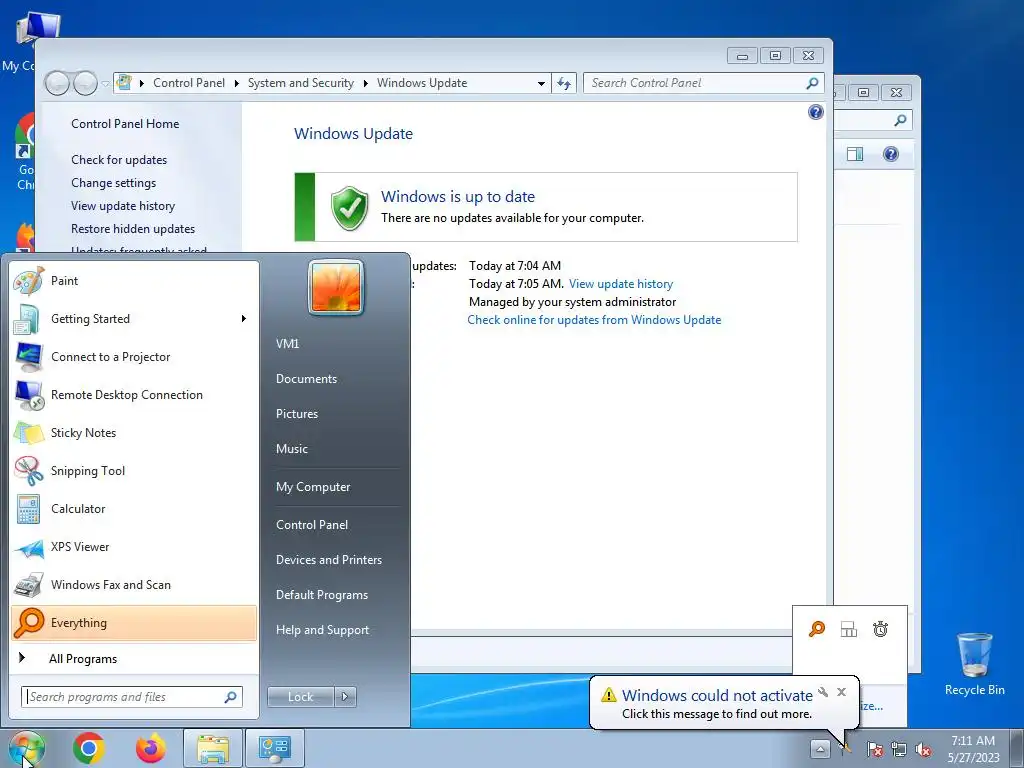Open Pictures from the Start menu
Viewport: 1024px width, 768px height.
click(x=296, y=414)
